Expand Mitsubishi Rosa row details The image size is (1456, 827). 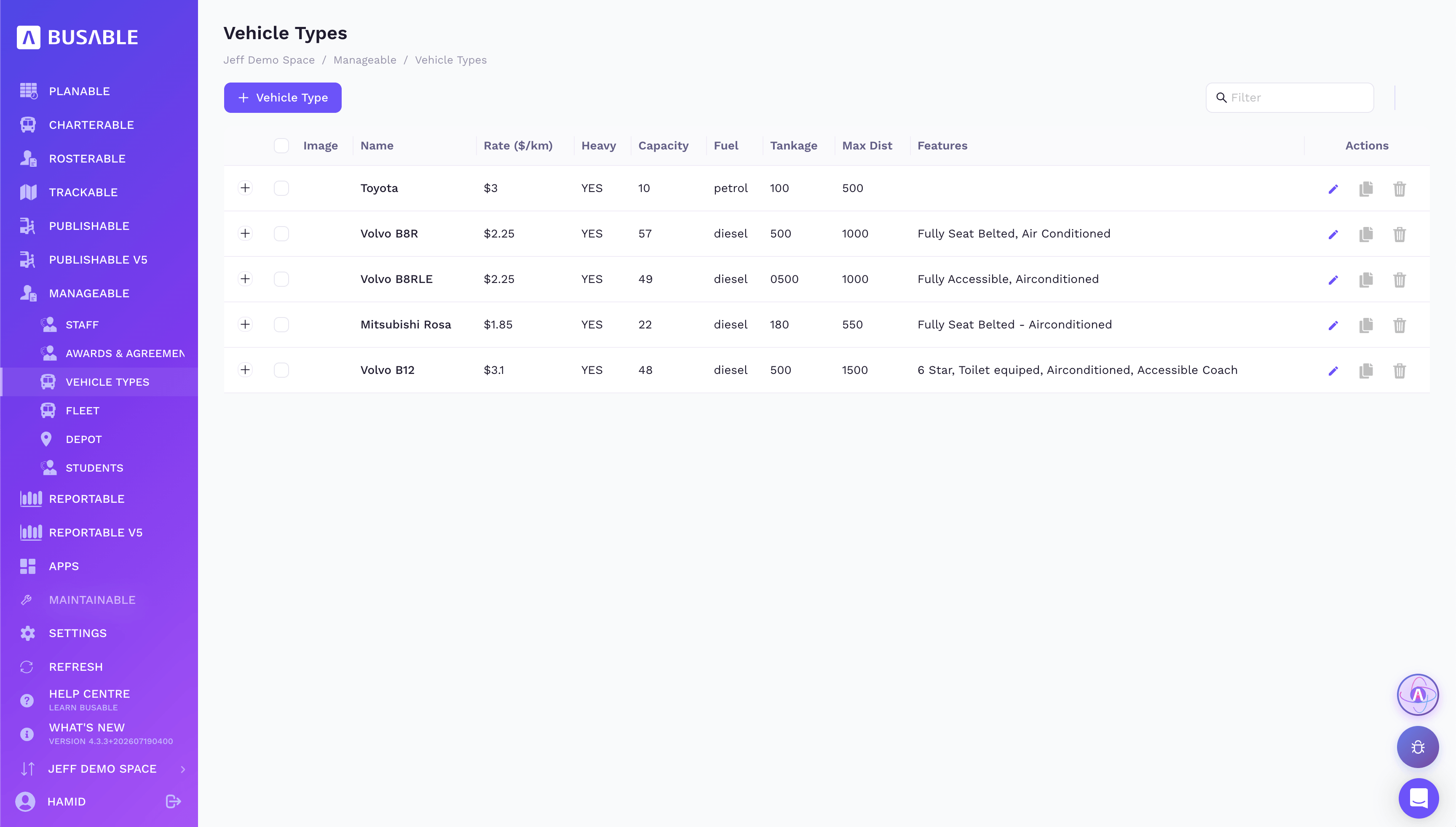245,324
